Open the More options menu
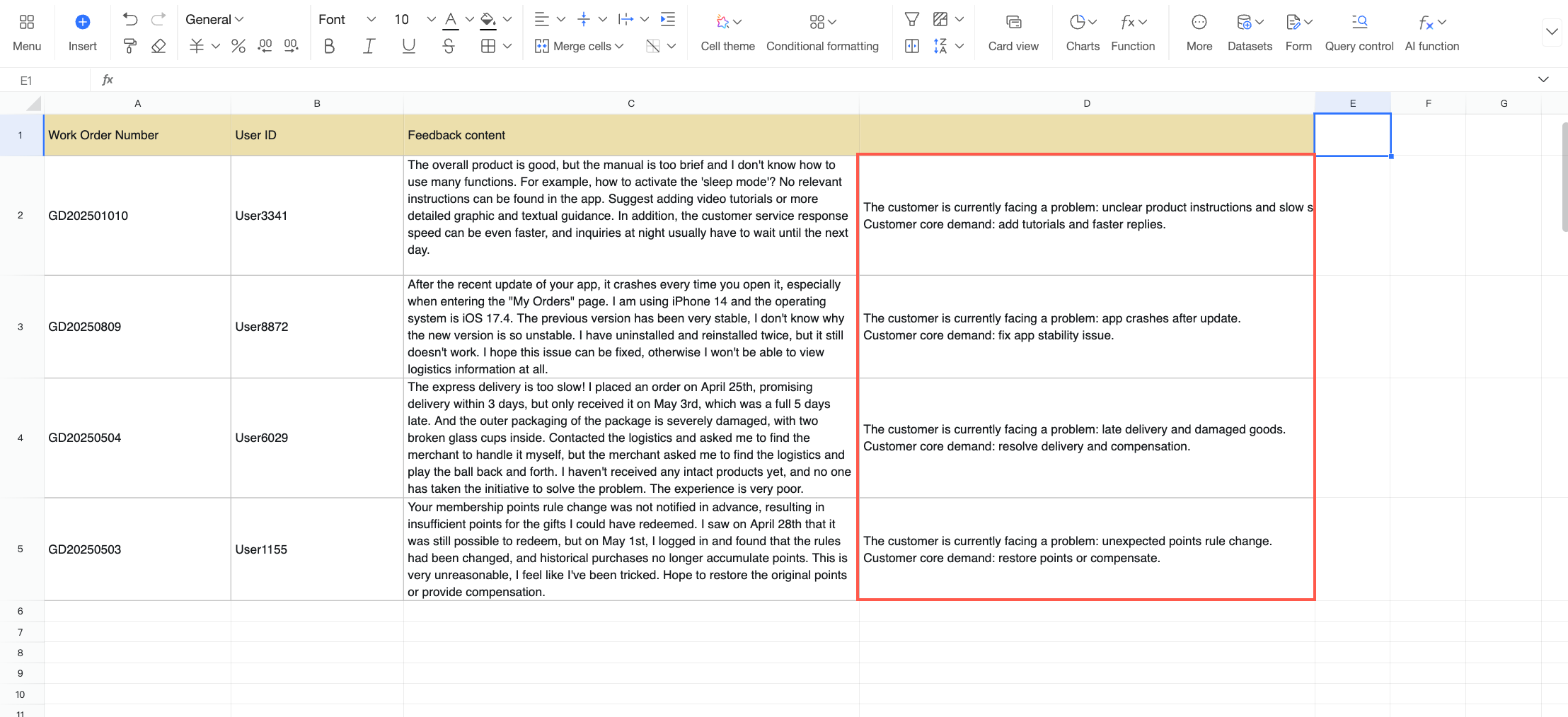The width and height of the screenshot is (1568, 717). coord(1199,33)
